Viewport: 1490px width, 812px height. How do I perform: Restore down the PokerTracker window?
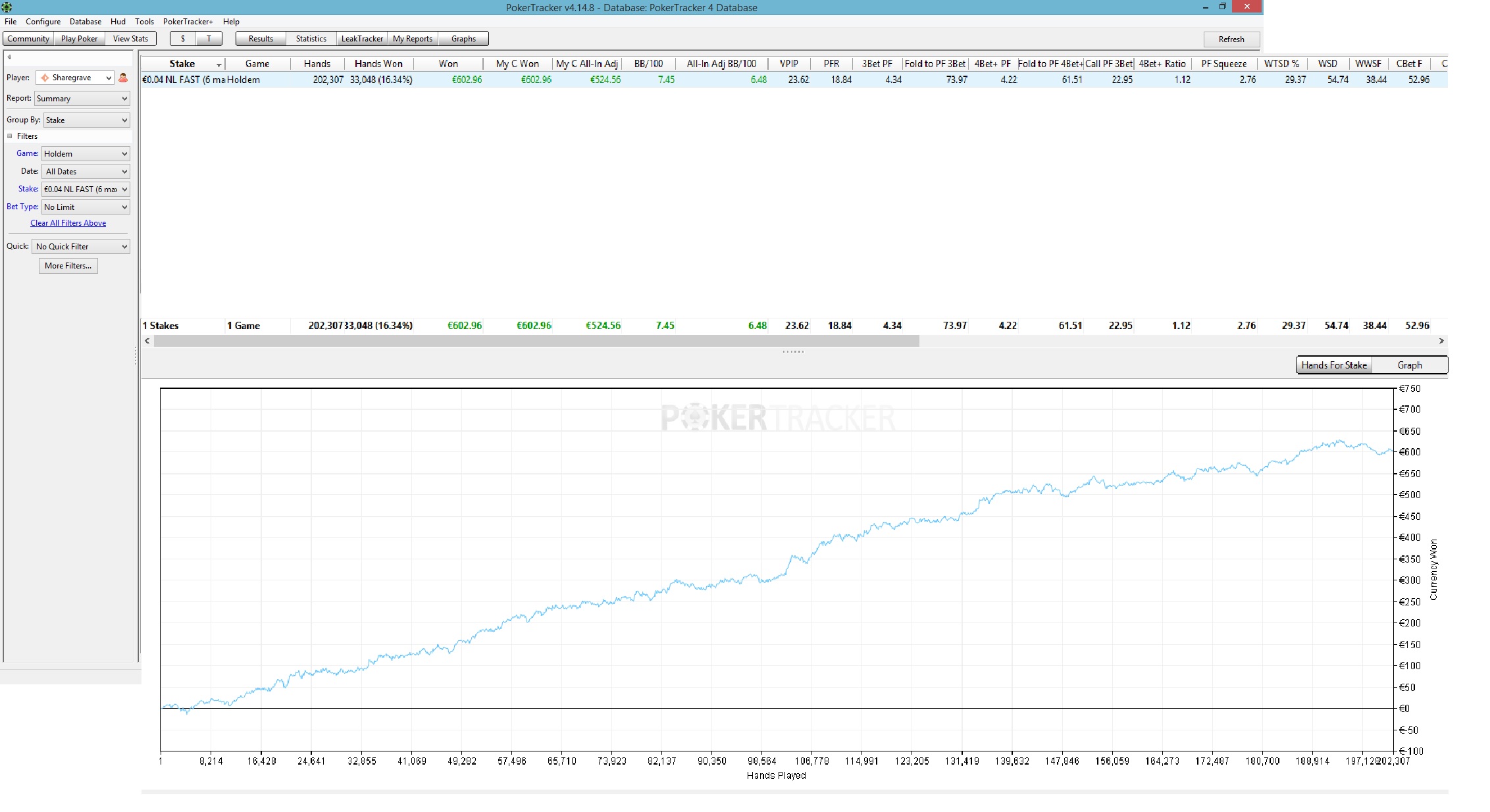point(1222,7)
